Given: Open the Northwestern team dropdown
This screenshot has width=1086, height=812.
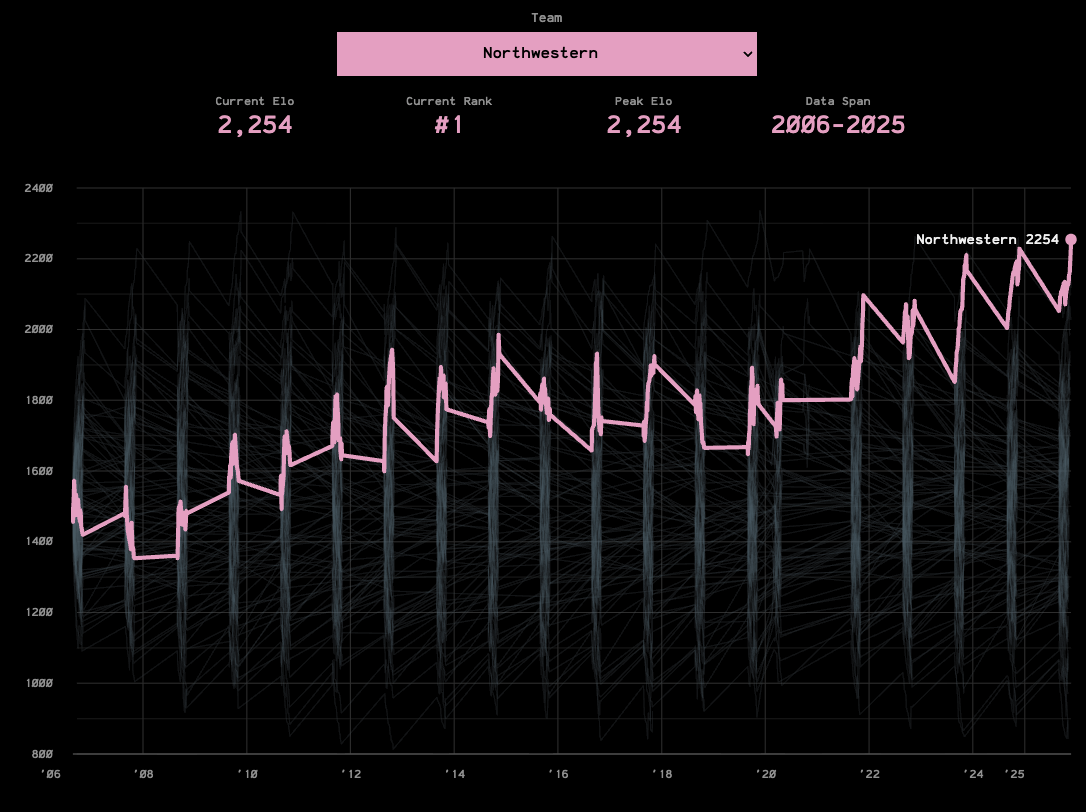Looking at the screenshot, I should coord(546,53).
